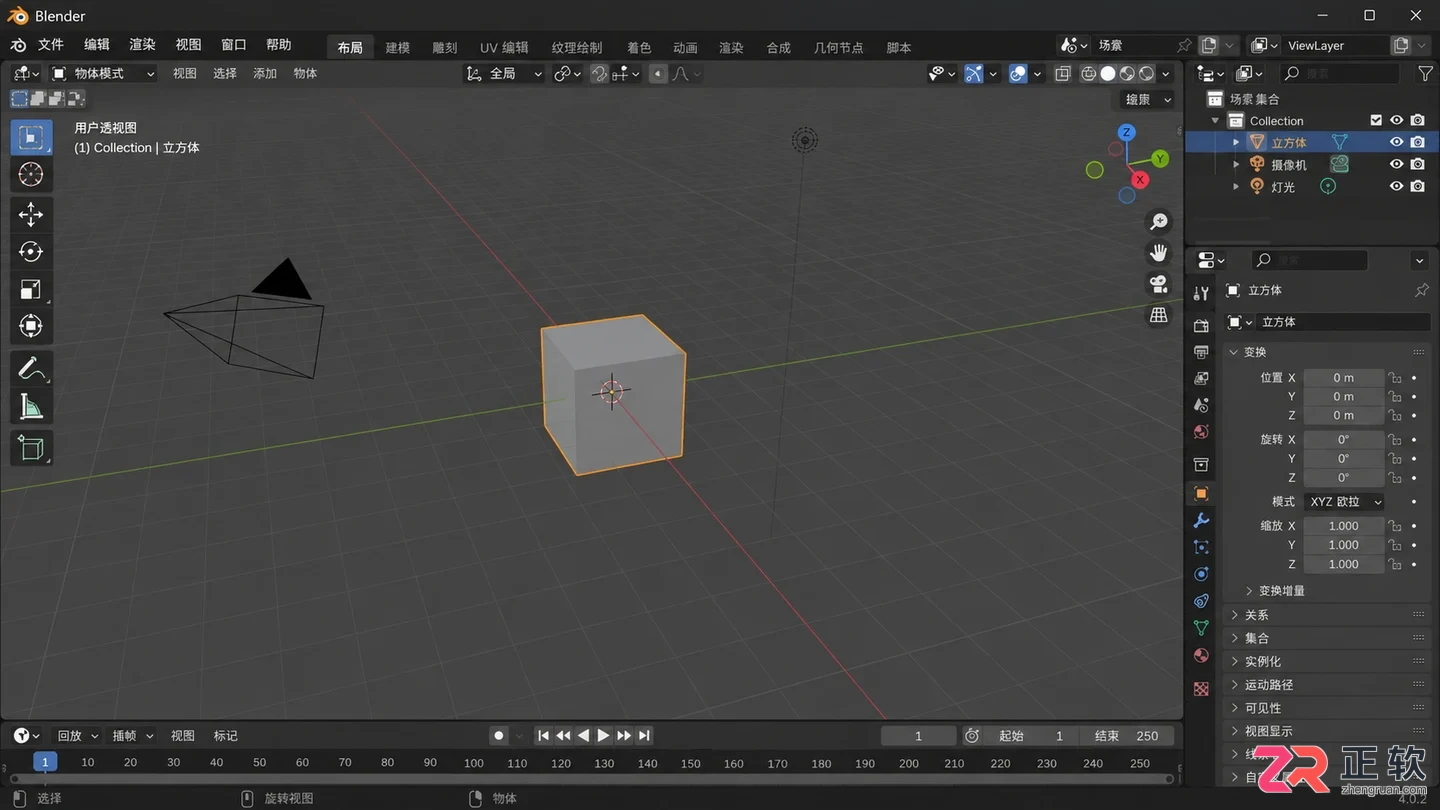Activate the Annotate pencil tool

coord(31,369)
